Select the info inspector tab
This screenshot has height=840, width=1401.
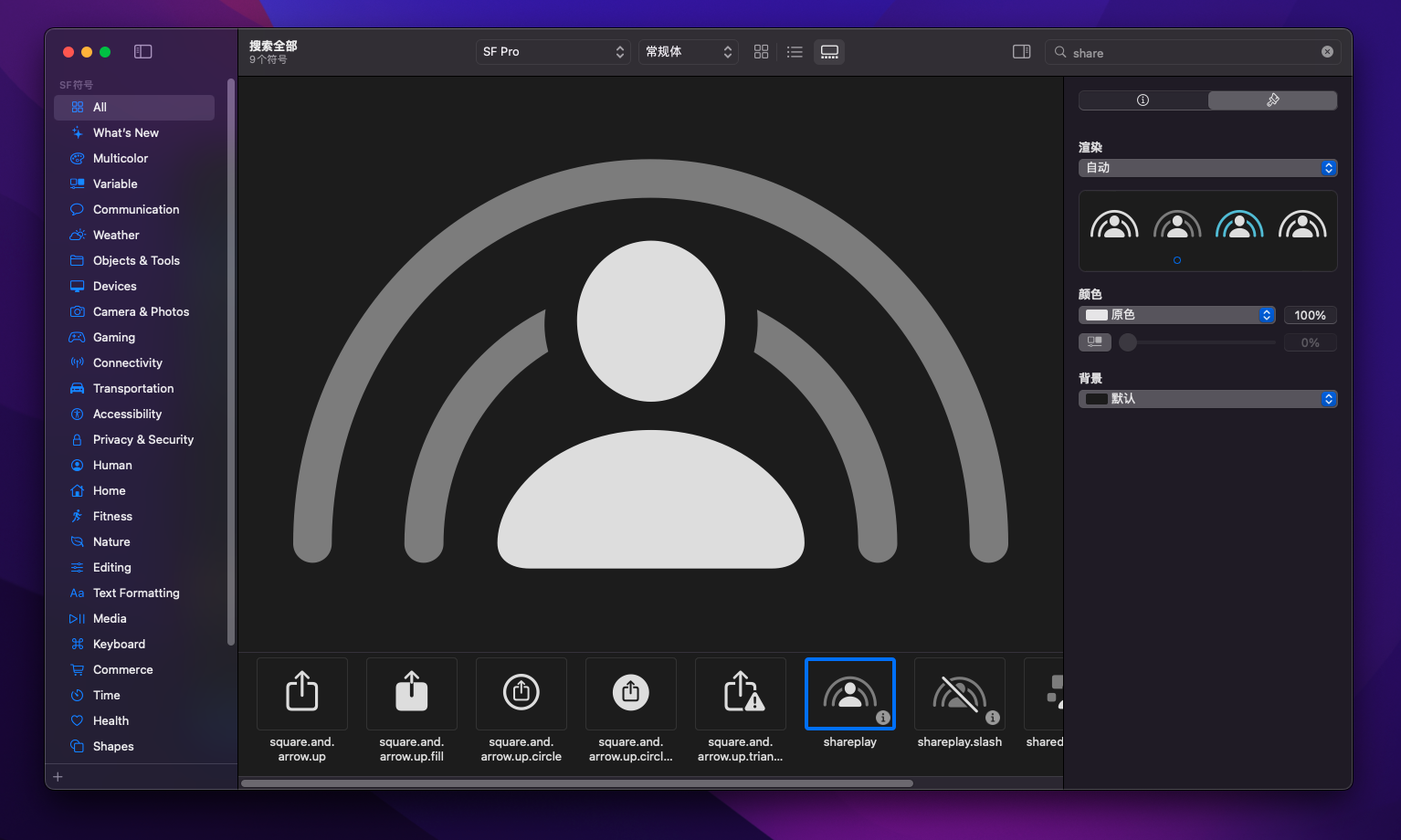click(x=1143, y=100)
